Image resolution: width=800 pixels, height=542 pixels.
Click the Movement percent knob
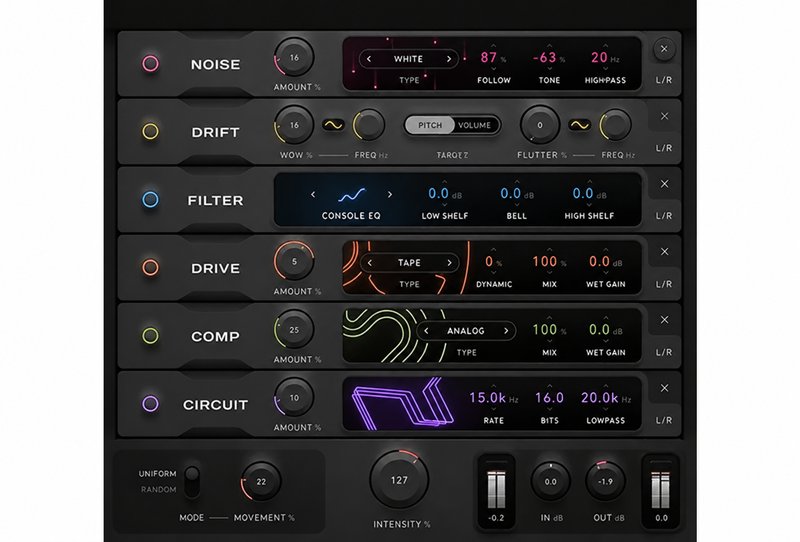point(261,482)
